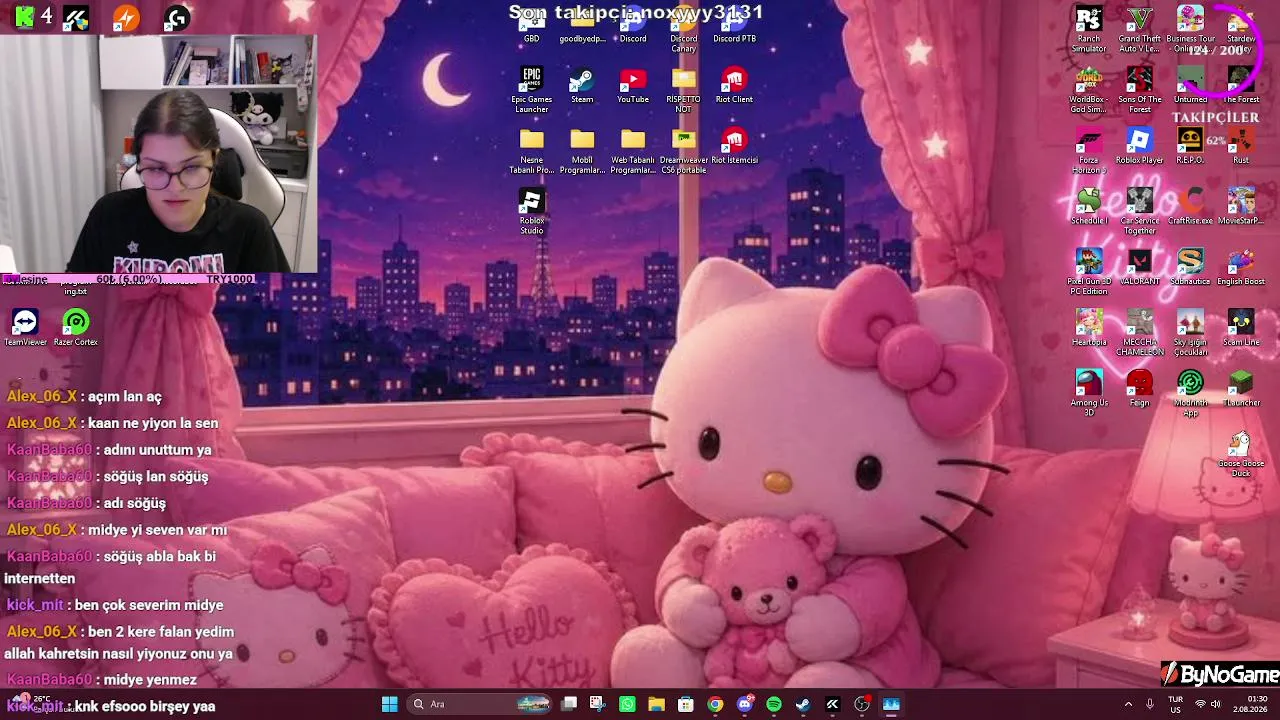The image size is (1280, 720).
Task: Open the RISPETTO NOT folder
Action: (684, 90)
